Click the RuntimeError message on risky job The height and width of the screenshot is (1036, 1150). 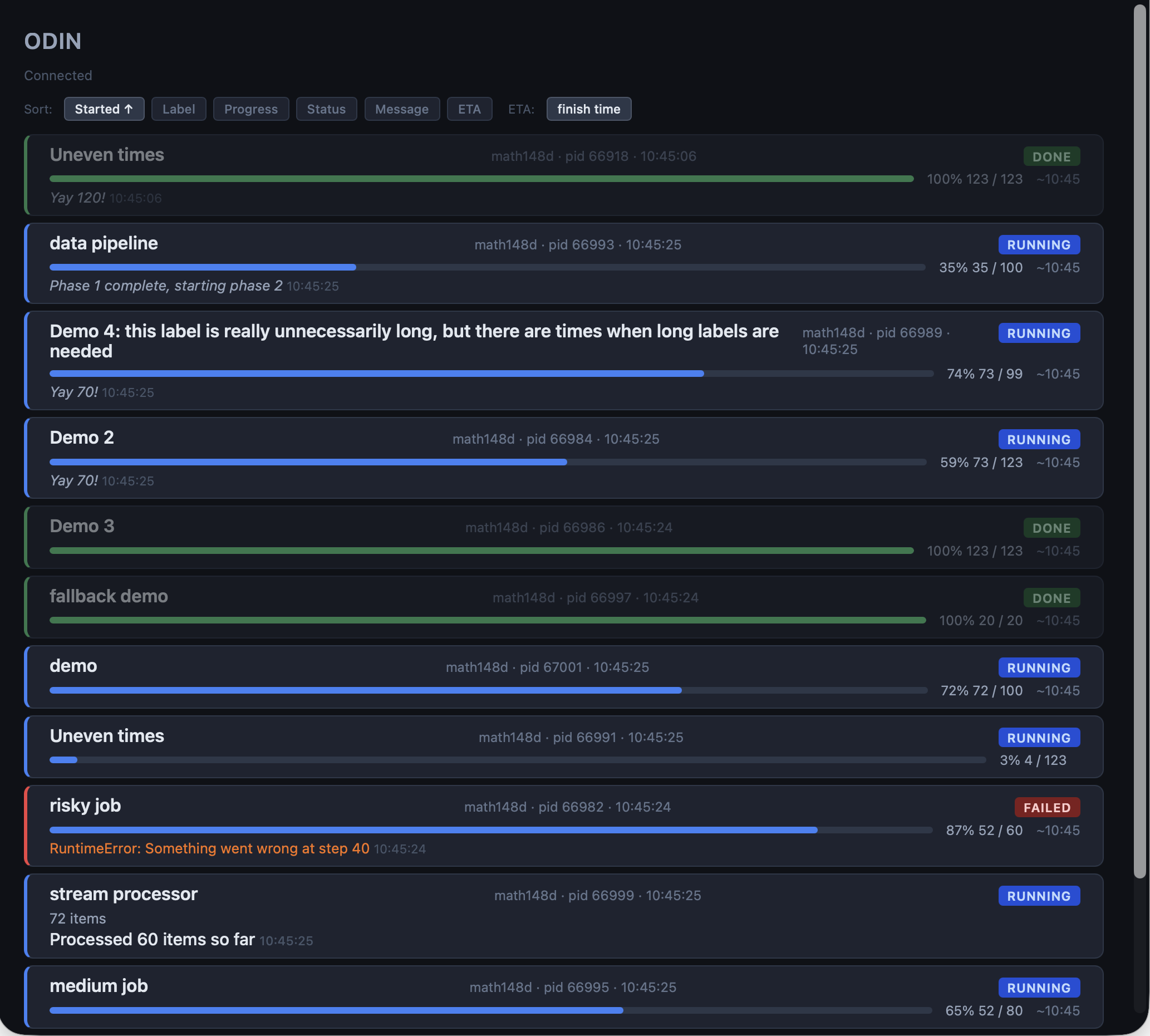click(x=209, y=848)
